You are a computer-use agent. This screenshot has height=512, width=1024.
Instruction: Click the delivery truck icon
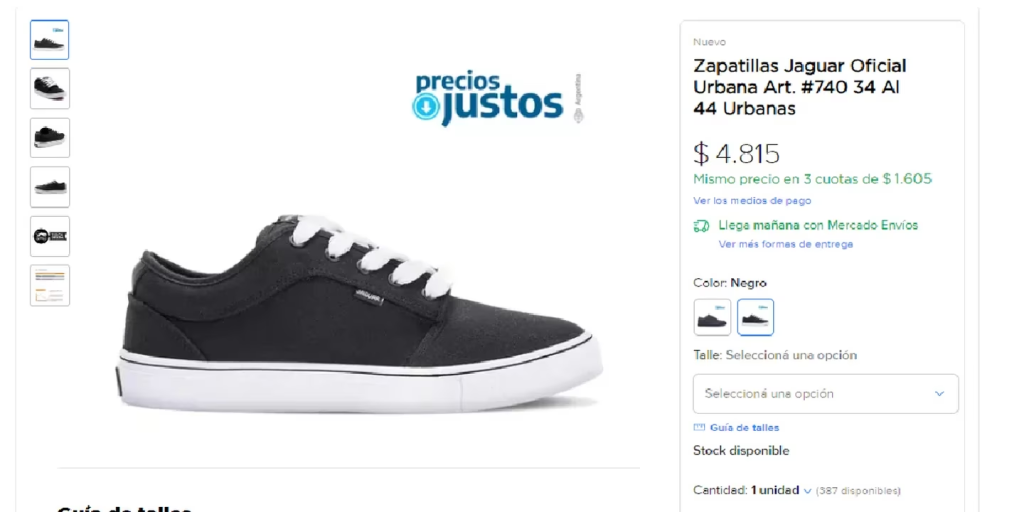pos(701,226)
